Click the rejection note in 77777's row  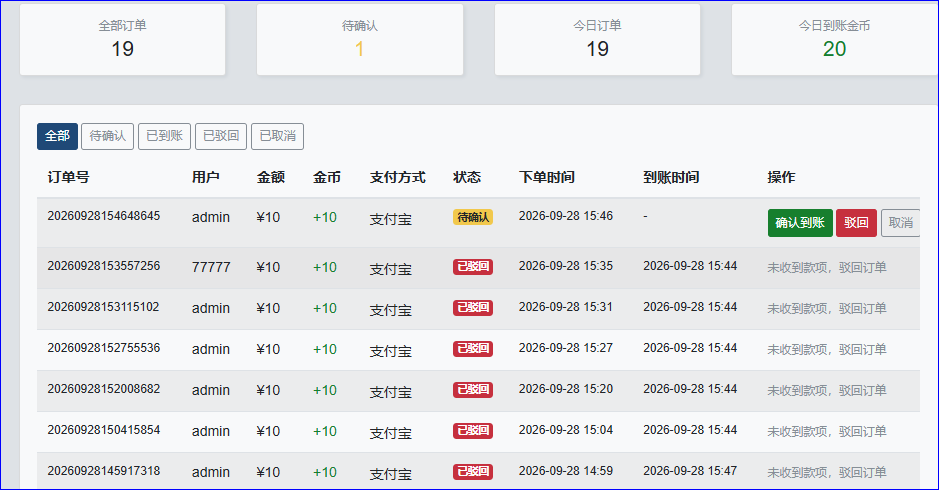(x=827, y=268)
